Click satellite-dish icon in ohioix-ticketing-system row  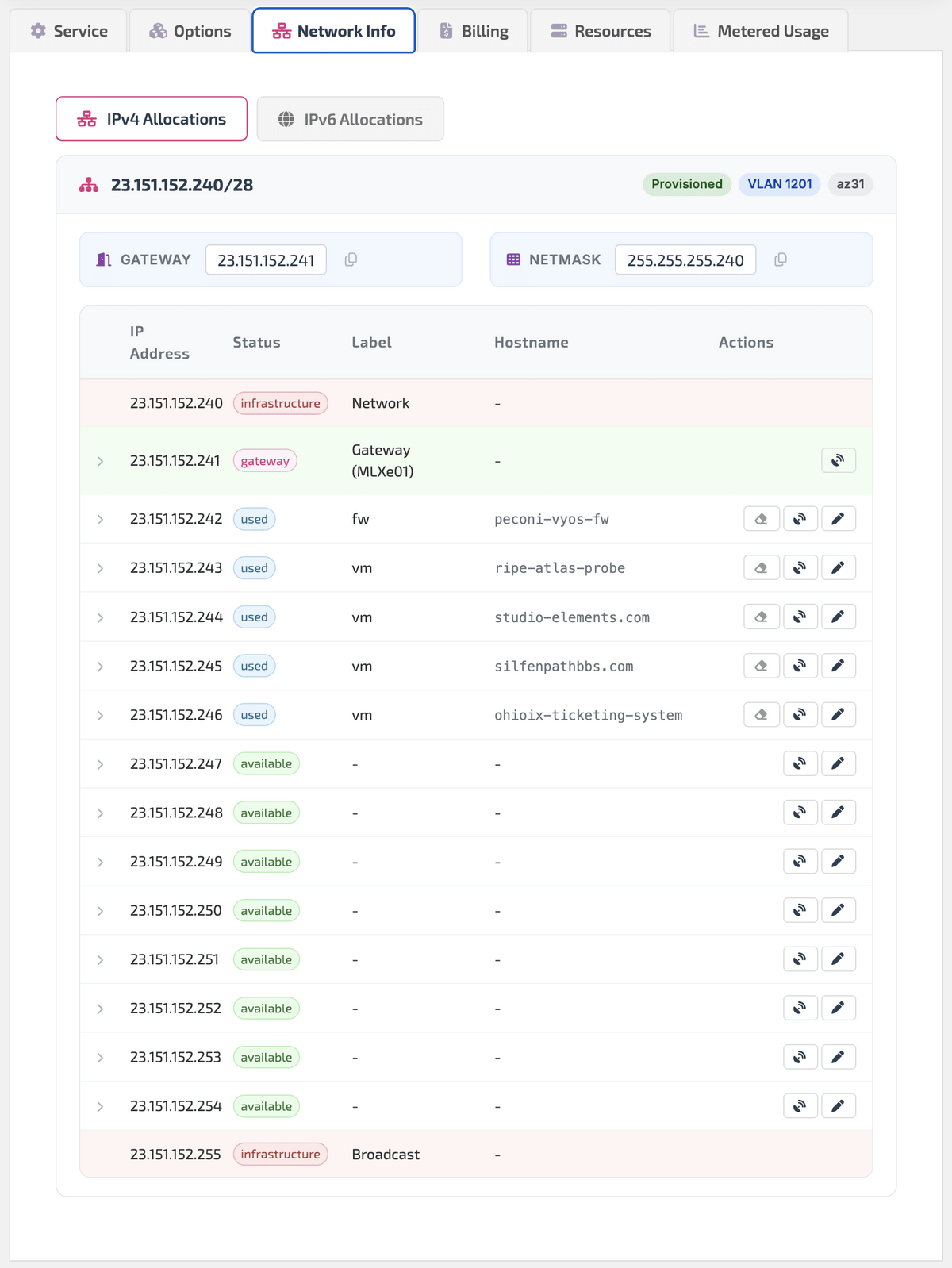point(800,715)
